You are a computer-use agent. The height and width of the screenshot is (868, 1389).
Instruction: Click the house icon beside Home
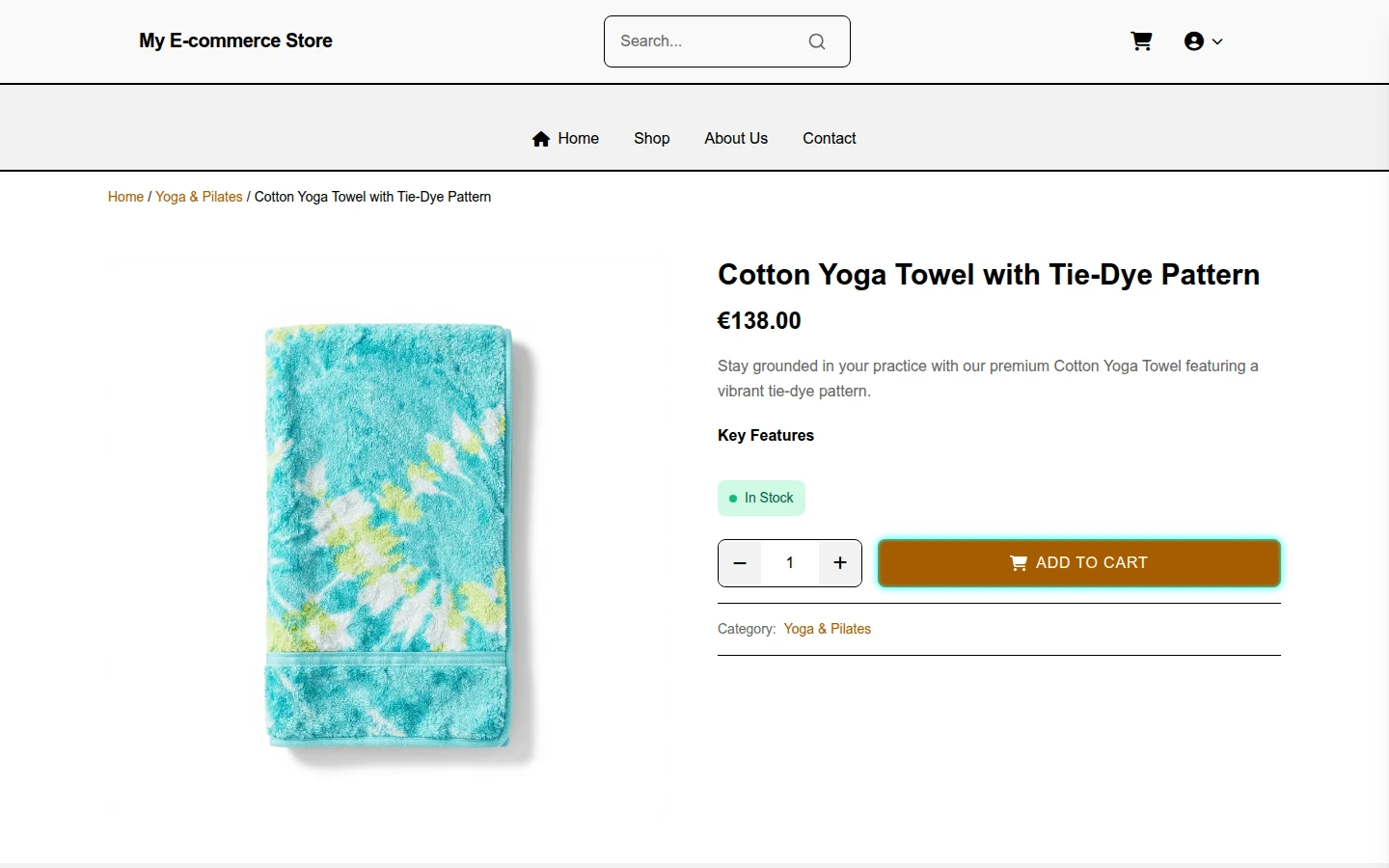click(541, 139)
